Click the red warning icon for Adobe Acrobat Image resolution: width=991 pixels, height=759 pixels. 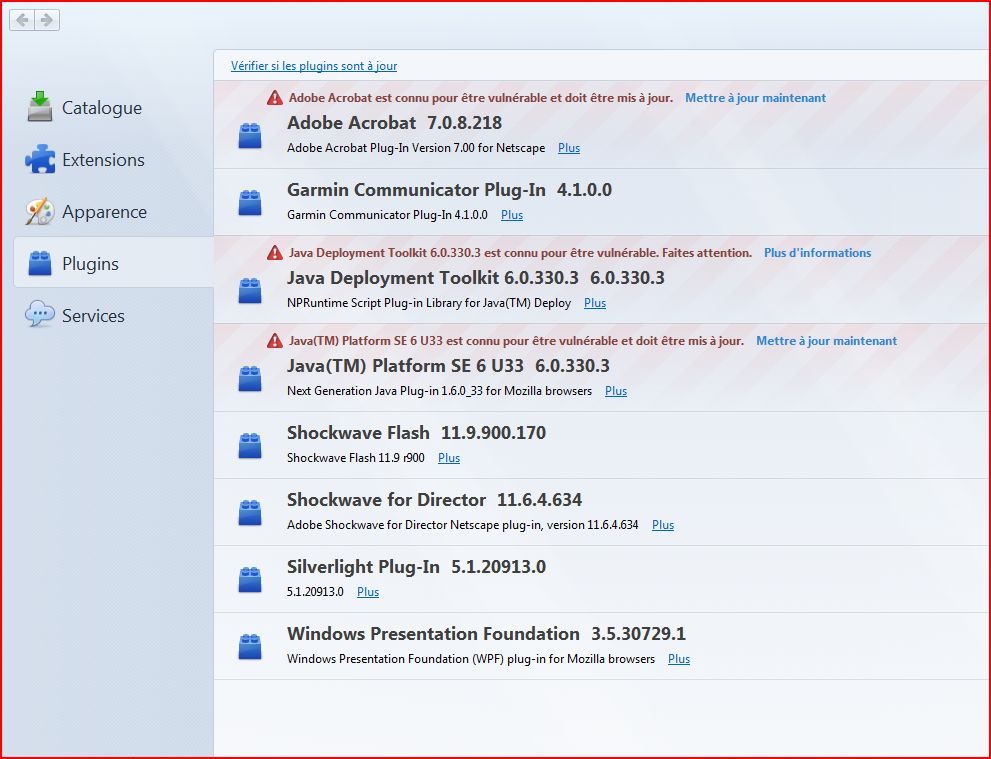(275, 98)
